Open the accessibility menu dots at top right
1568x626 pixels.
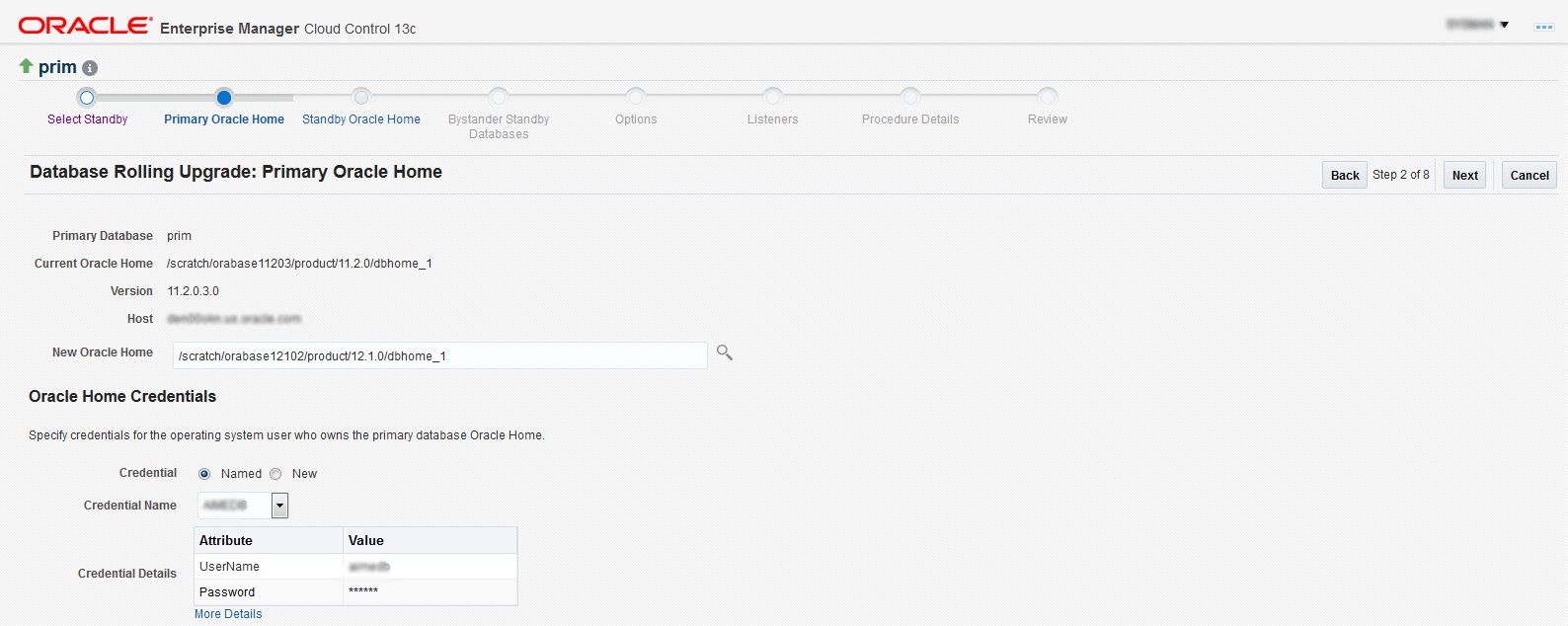tap(1543, 27)
